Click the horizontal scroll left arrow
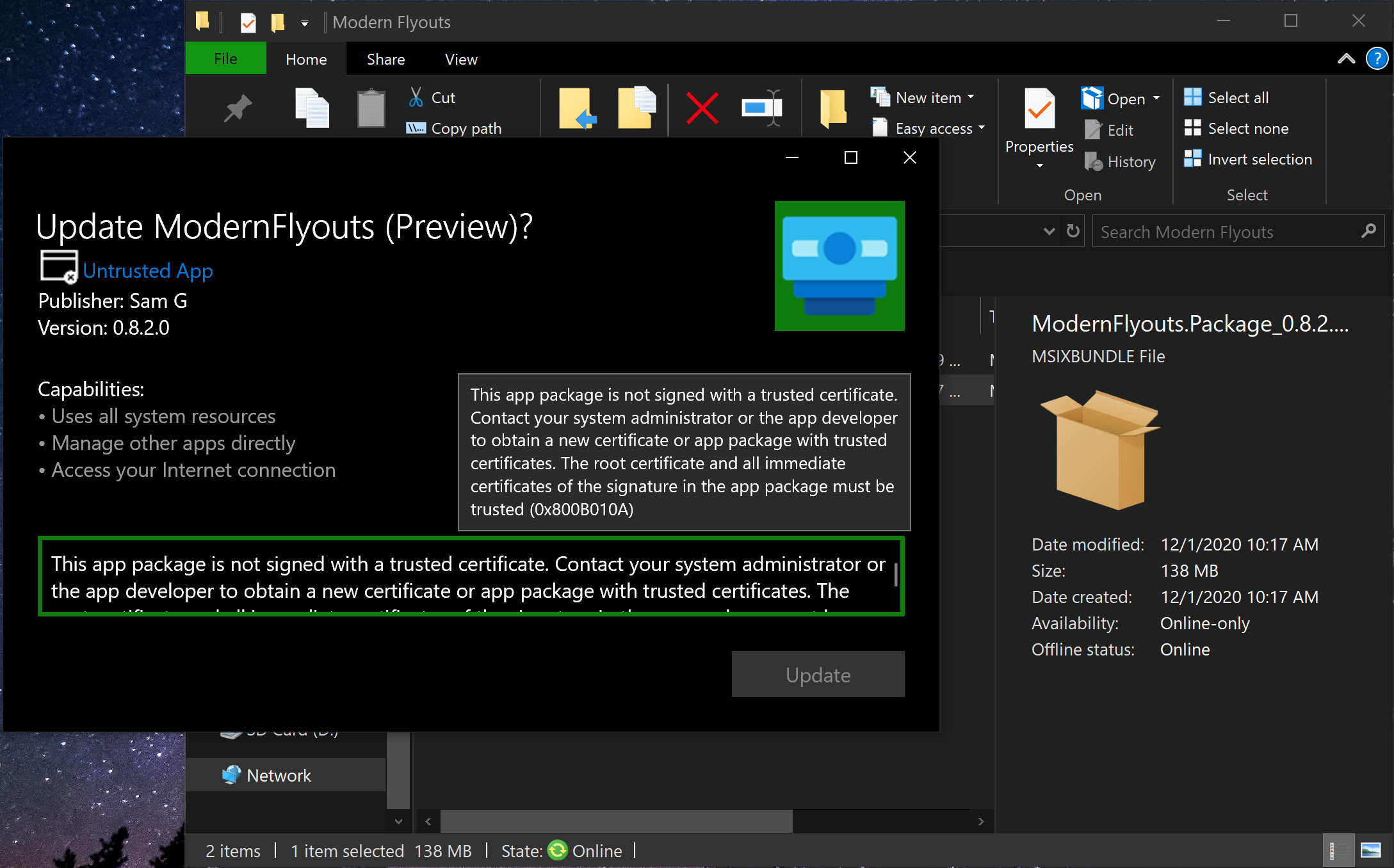 428,821
